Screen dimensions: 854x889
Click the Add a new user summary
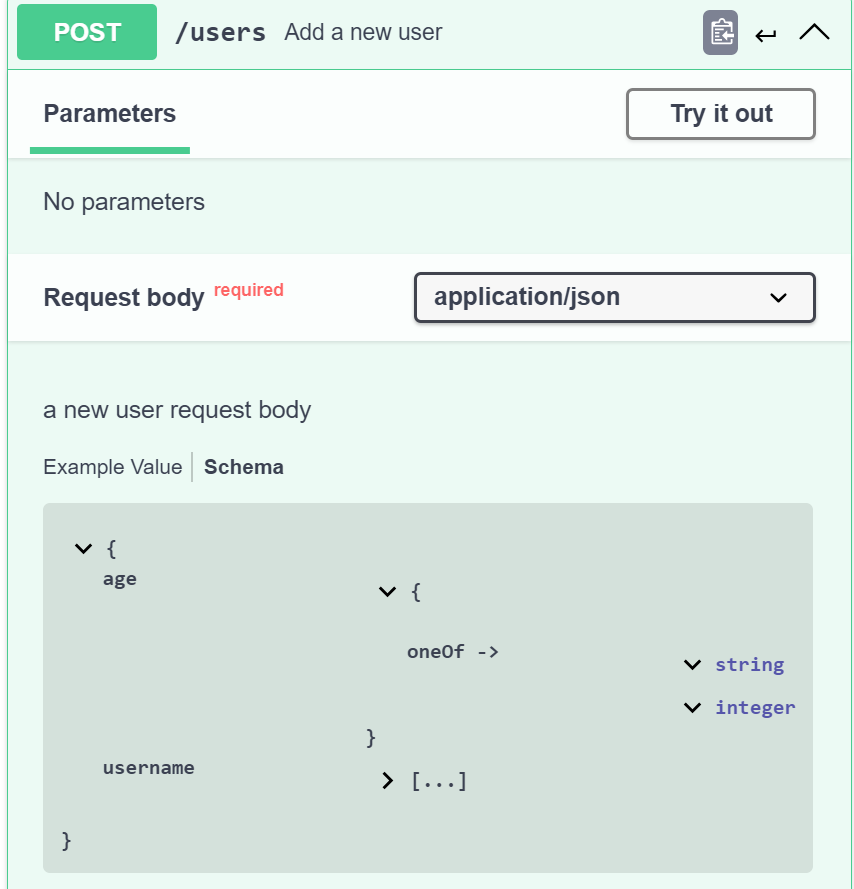click(363, 32)
